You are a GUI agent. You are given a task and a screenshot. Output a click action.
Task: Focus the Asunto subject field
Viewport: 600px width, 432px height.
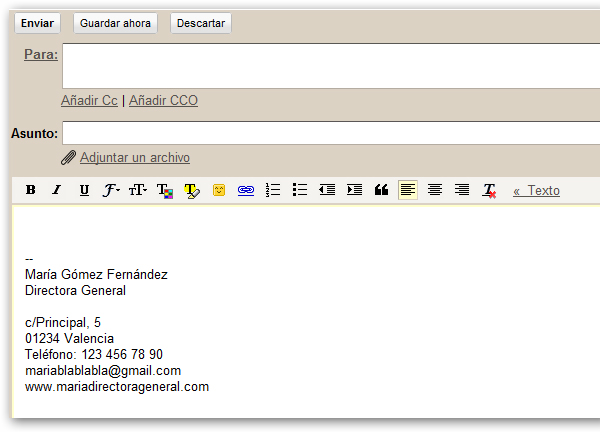(331, 133)
